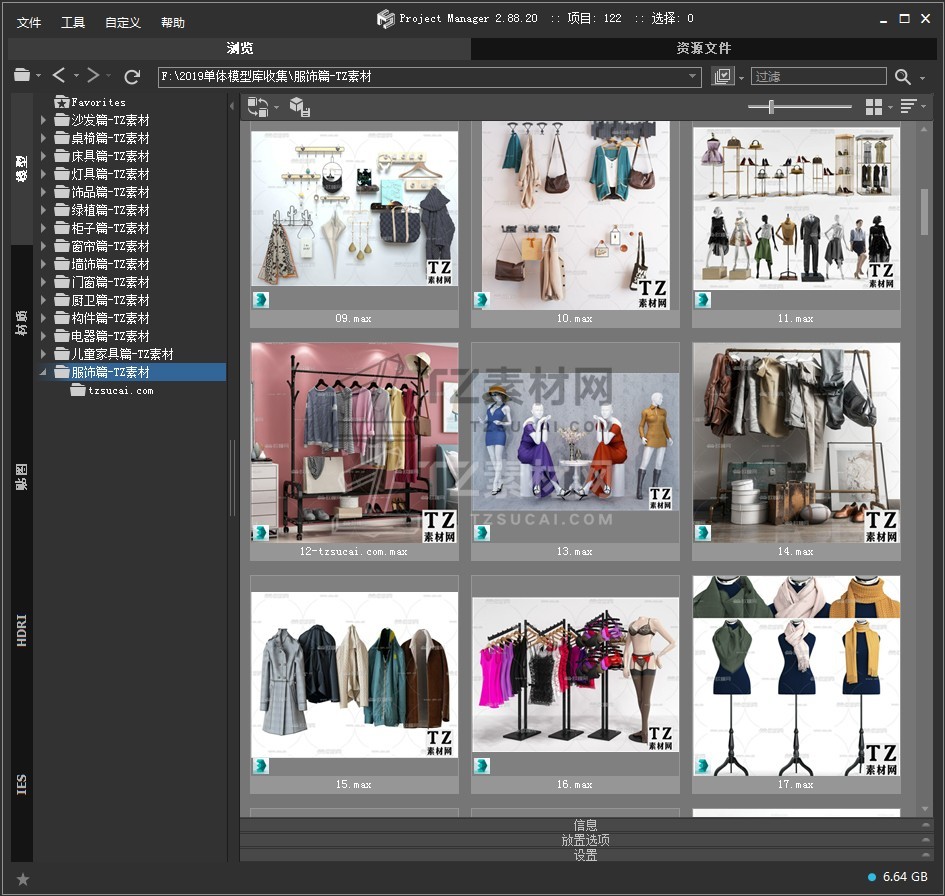
Task: Click the sort order icon
Action: coord(908,107)
